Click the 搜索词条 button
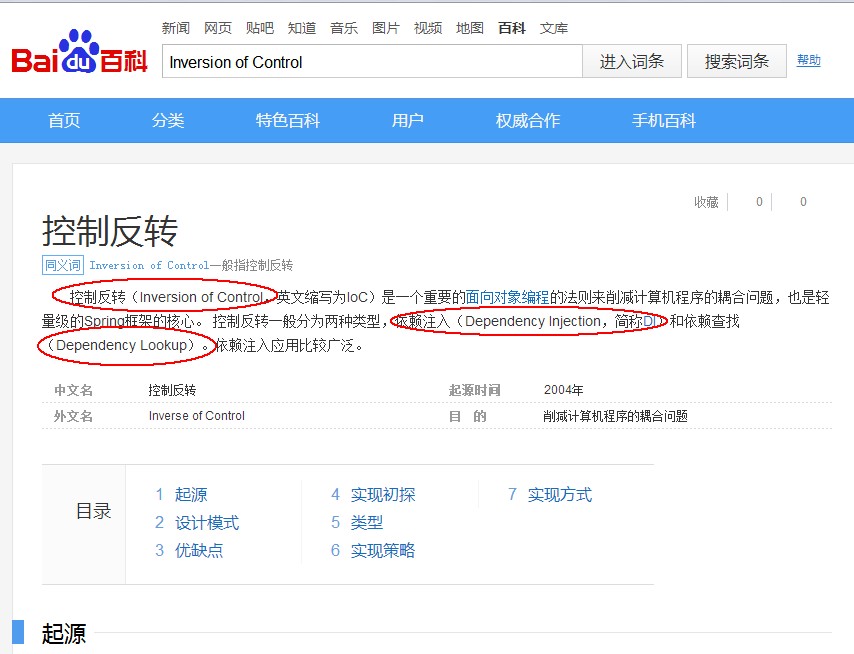 click(x=736, y=62)
